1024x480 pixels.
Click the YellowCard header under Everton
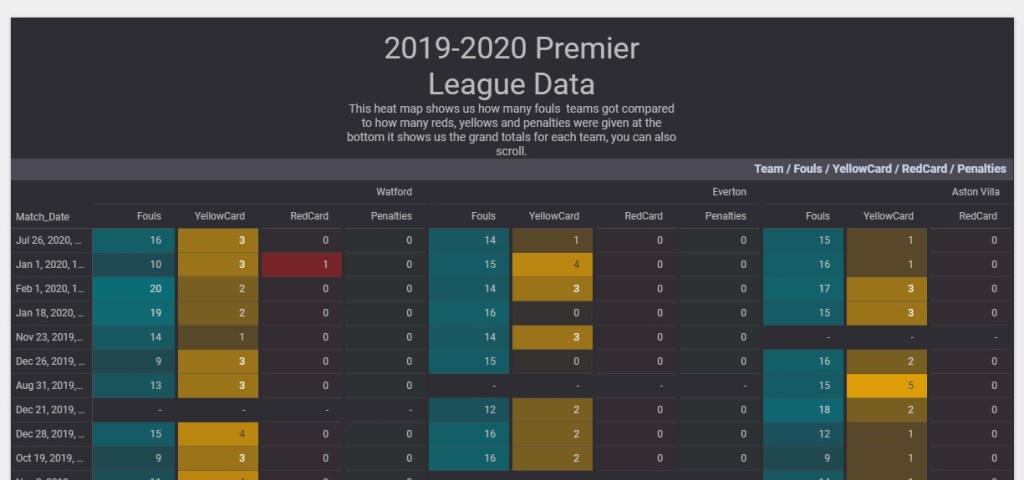coord(553,216)
